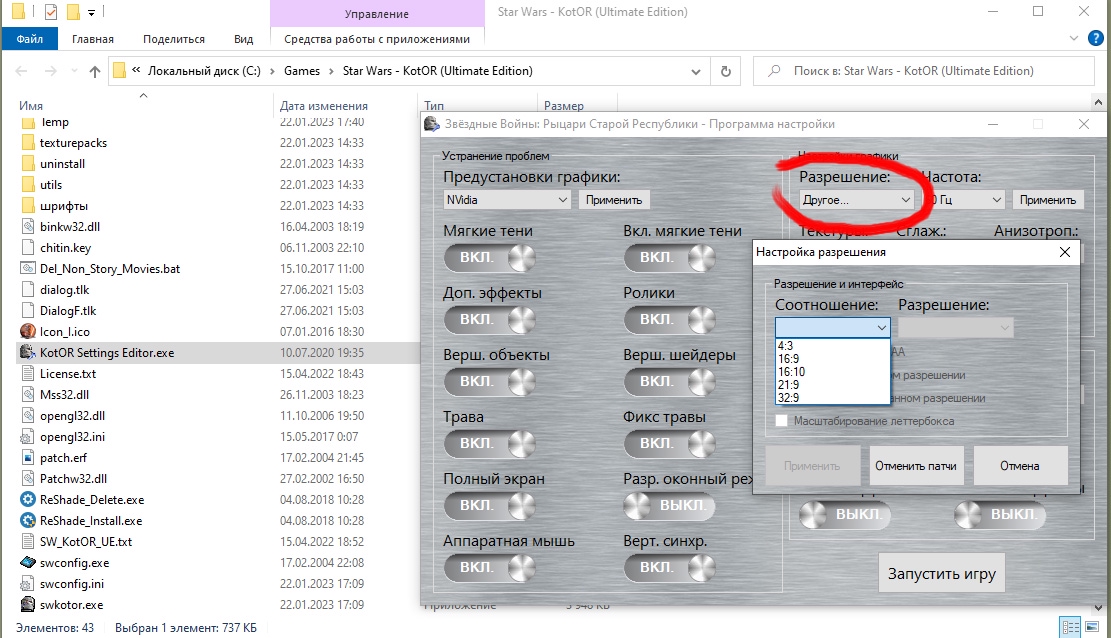The image size is (1111, 638).
Task: Click the binkw32.dll file icon
Action: pos(28,227)
